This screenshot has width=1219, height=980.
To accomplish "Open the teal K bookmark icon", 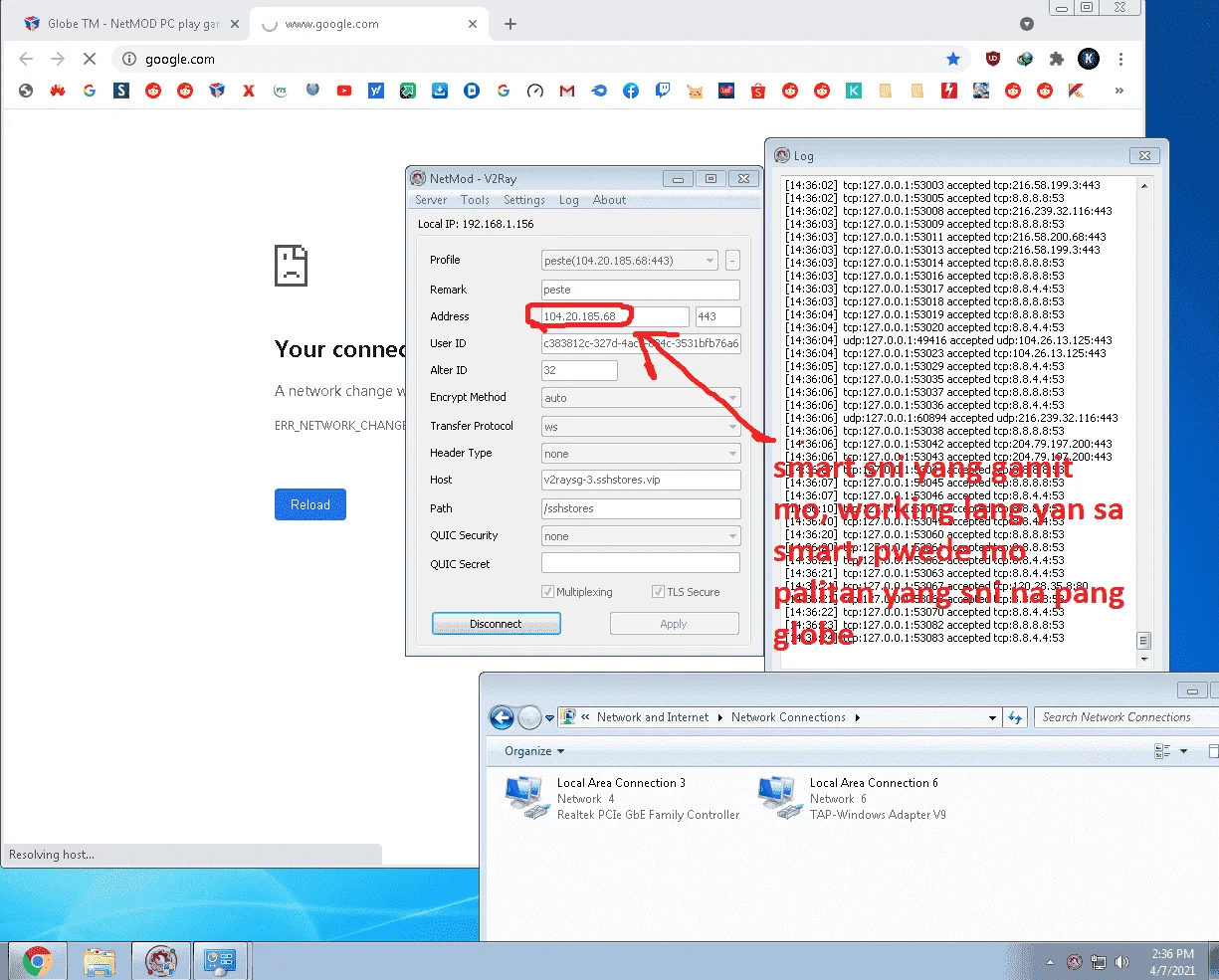I will pos(854,91).
